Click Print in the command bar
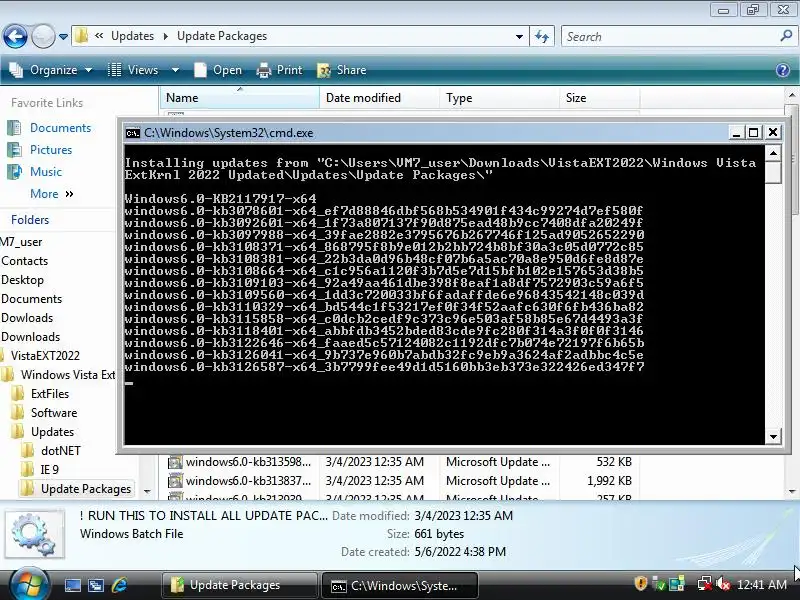This screenshot has width=800, height=600. point(279,70)
